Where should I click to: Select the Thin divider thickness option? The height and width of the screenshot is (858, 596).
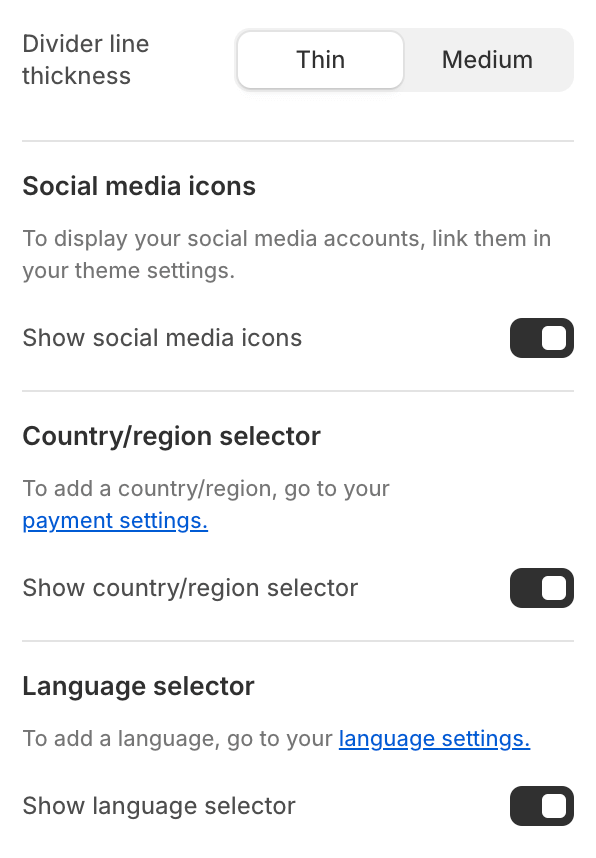point(321,60)
